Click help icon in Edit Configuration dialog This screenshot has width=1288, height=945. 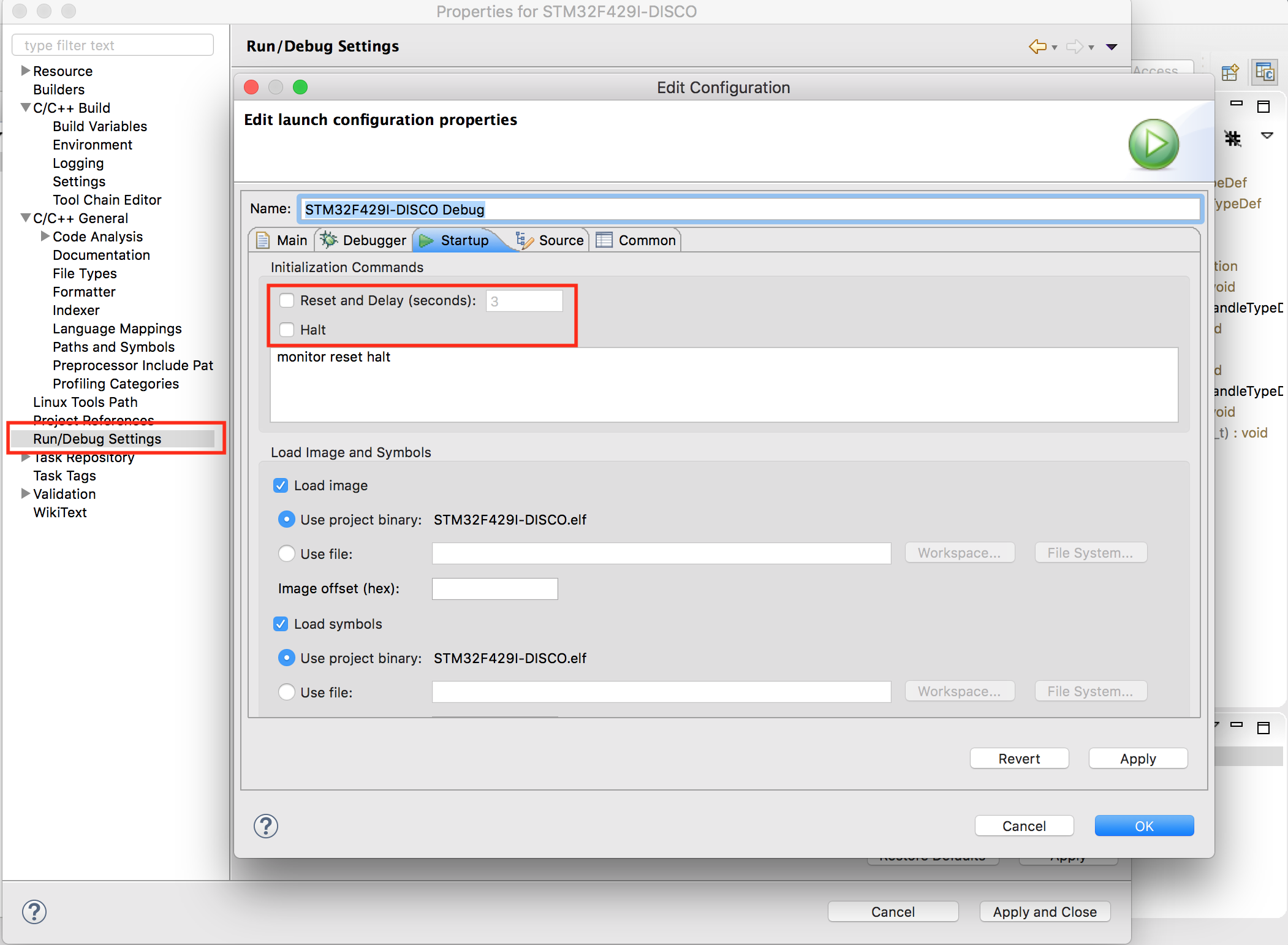[x=266, y=825]
